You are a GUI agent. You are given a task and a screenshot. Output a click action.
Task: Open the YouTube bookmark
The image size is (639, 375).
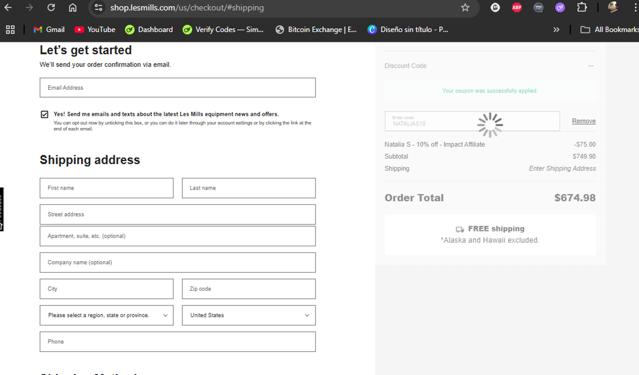coord(95,29)
